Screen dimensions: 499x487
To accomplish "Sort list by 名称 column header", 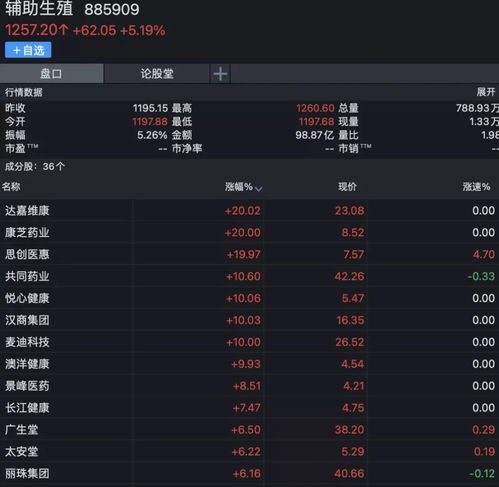I will [11, 187].
